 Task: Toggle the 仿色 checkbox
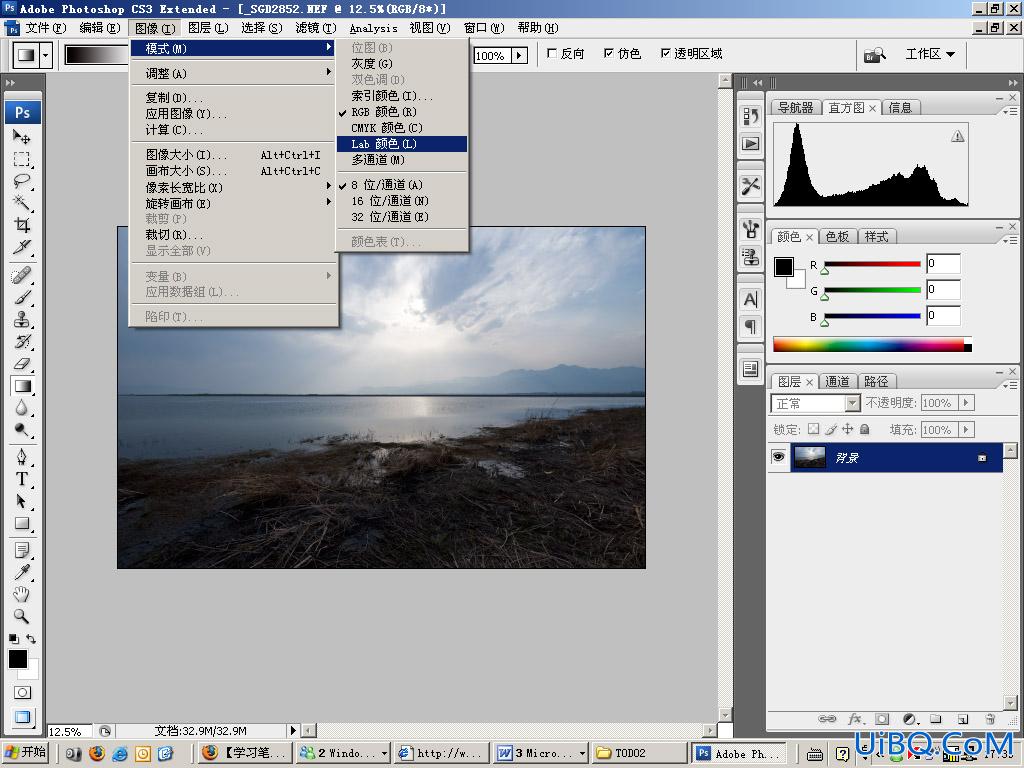(x=609, y=54)
